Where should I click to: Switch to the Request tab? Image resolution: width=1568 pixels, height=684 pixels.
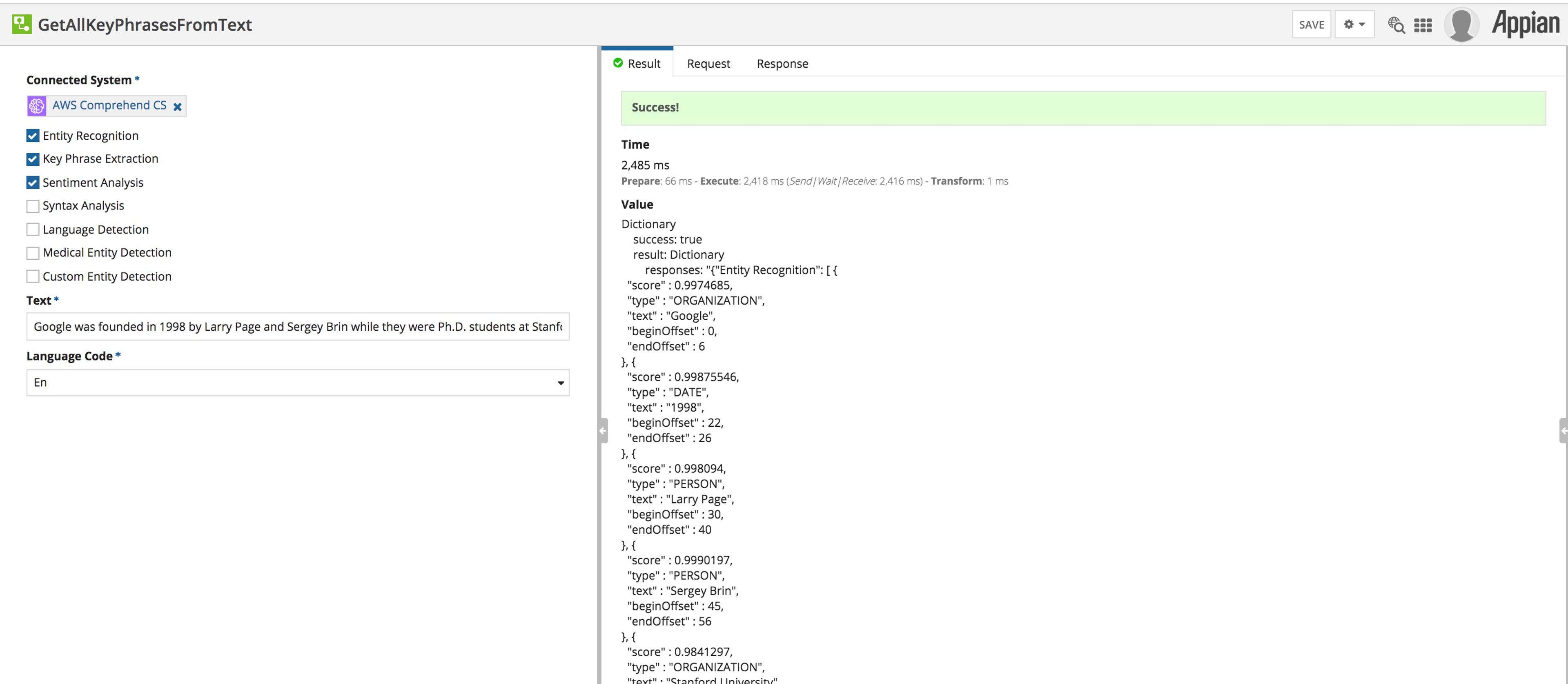tap(708, 63)
